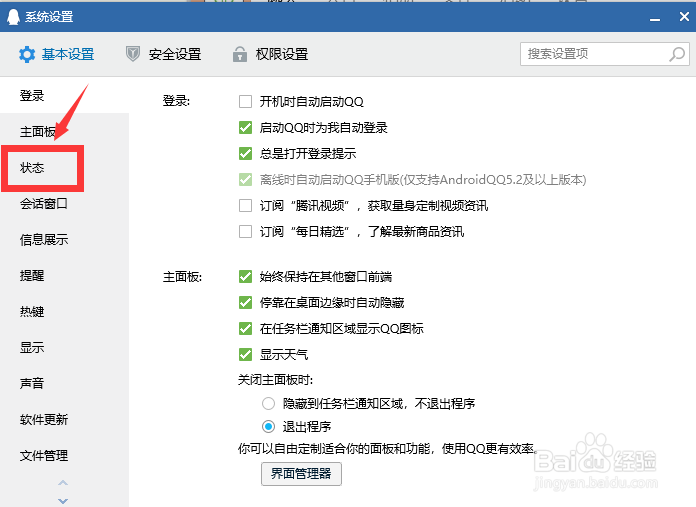Image resolution: width=696 pixels, height=507 pixels.
Task: Click the padlock icon for 权限设置
Action: click(x=240, y=54)
